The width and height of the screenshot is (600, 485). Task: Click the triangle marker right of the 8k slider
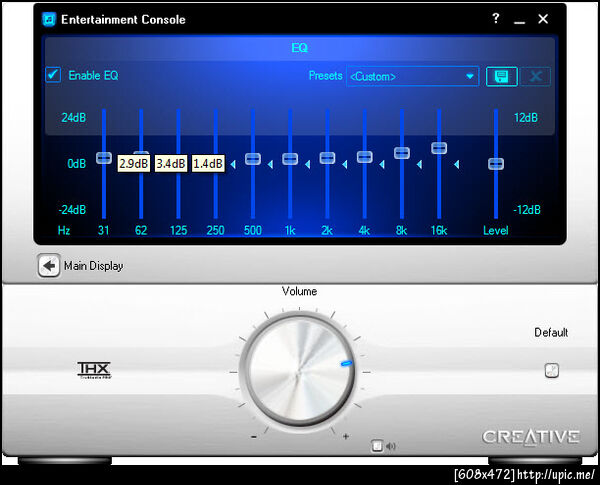[419, 165]
